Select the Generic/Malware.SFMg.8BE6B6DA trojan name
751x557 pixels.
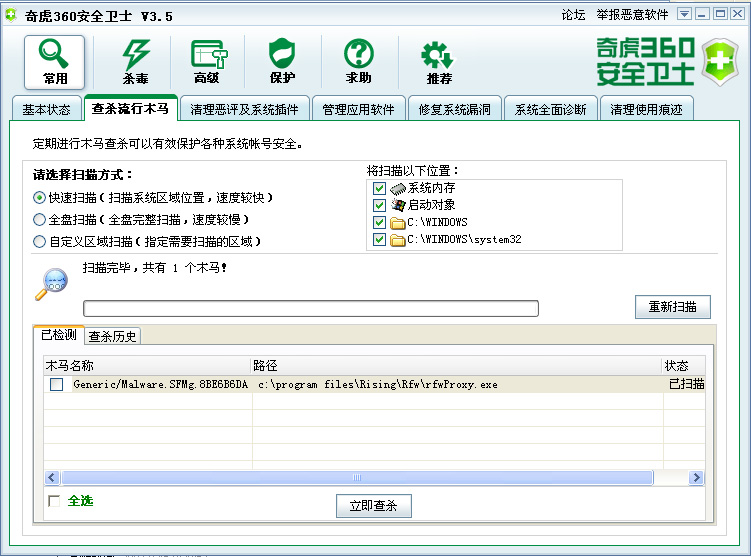click(160, 384)
